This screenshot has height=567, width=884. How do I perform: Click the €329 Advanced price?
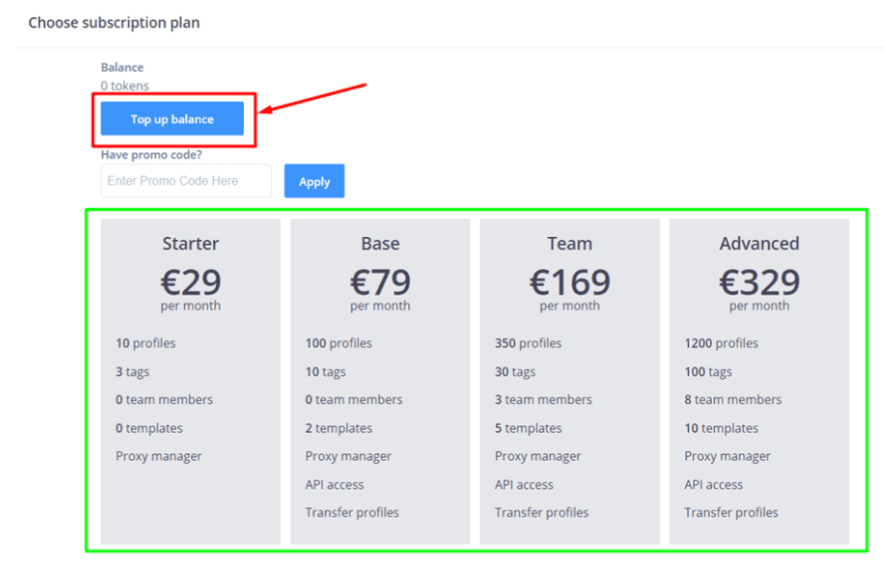click(759, 281)
